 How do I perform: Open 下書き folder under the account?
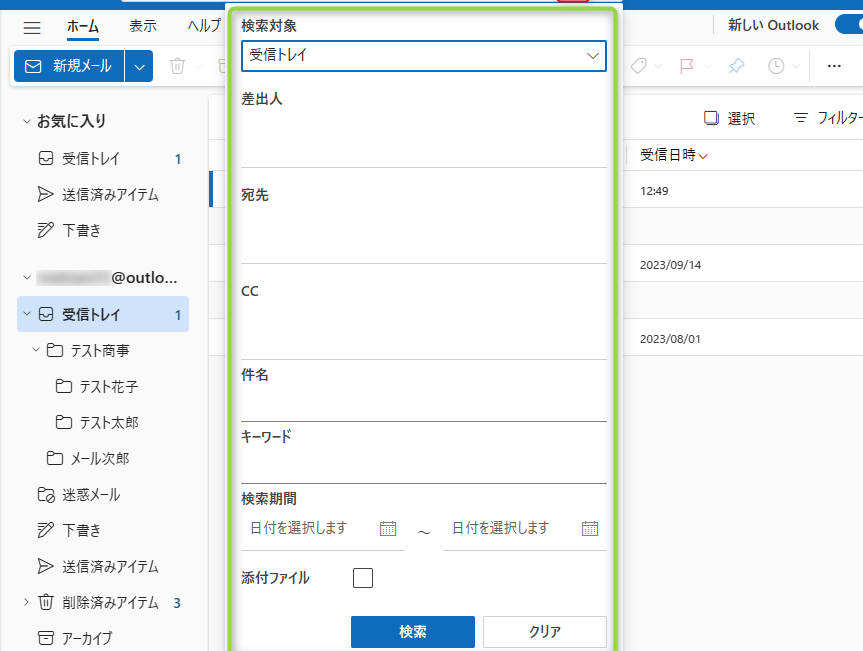coord(103,530)
